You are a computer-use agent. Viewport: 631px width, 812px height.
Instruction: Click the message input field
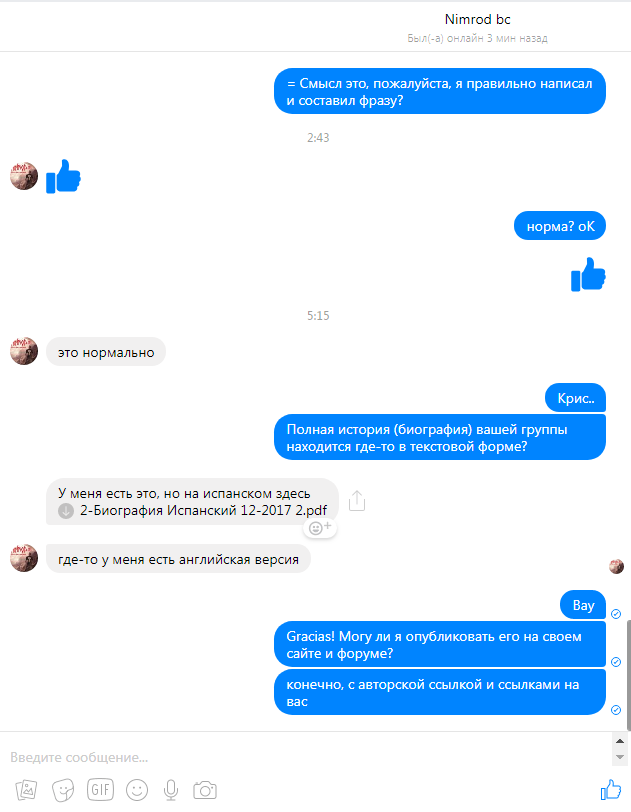(306, 758)
